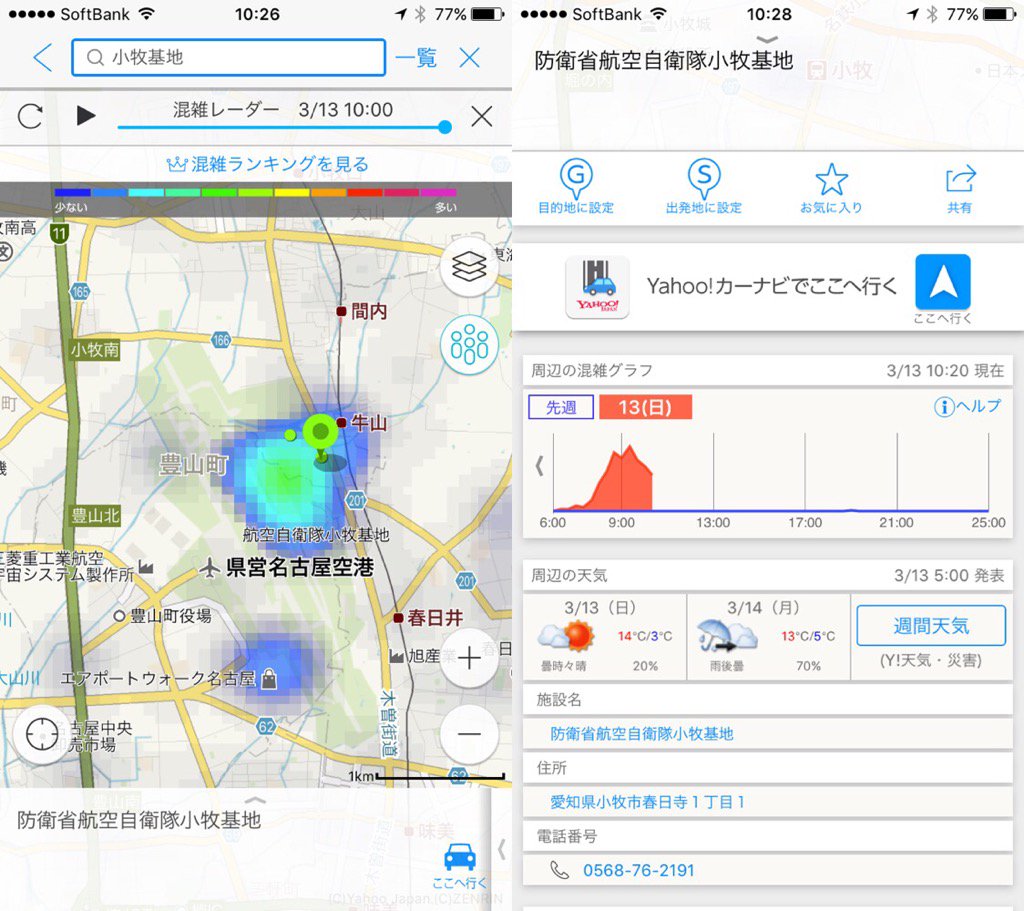Tap the blue navigation arrow ここへ行く button
1024x911 pixels.
[942, 282]
